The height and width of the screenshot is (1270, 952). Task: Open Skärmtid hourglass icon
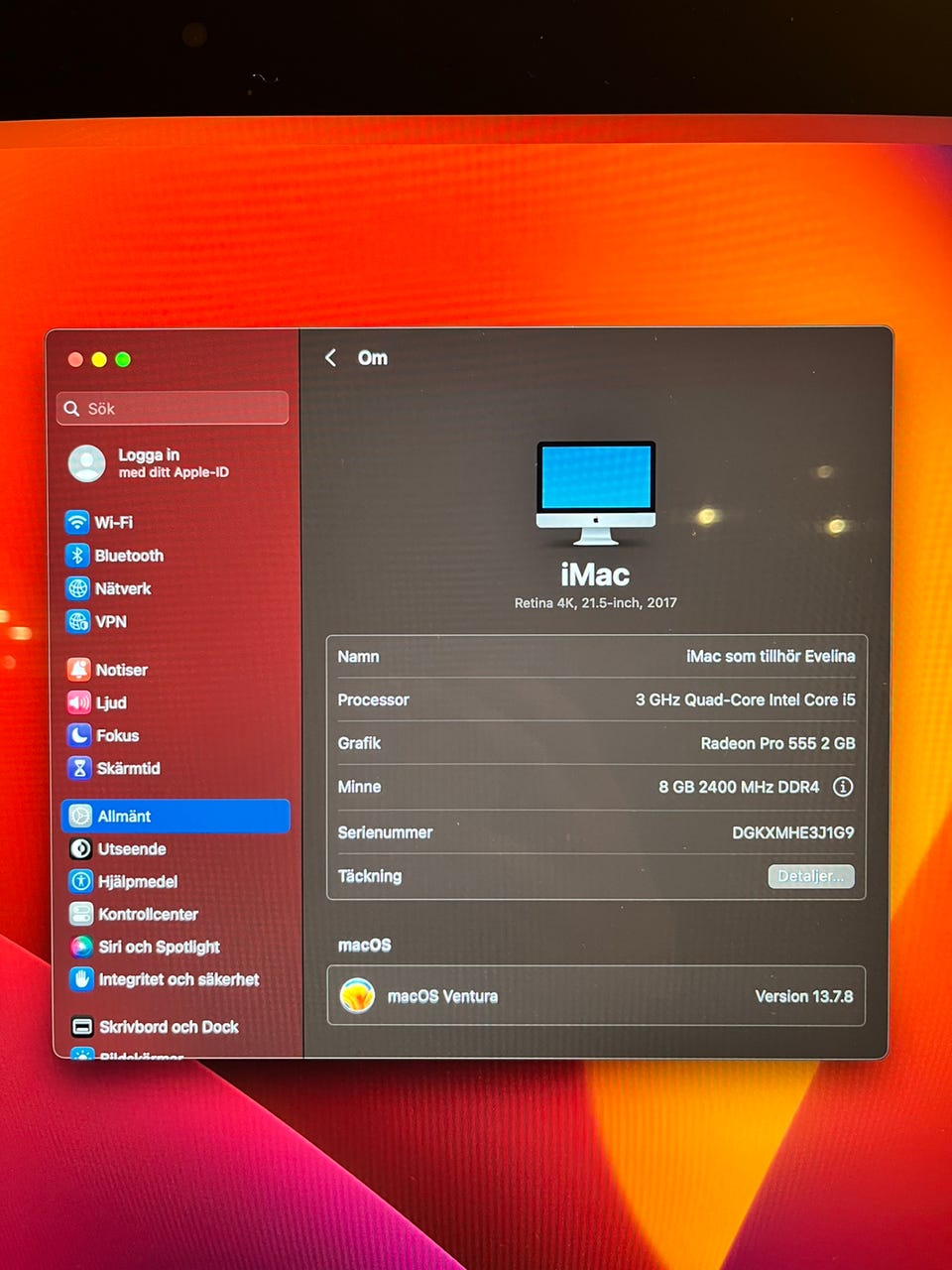(x=79, y=768)
